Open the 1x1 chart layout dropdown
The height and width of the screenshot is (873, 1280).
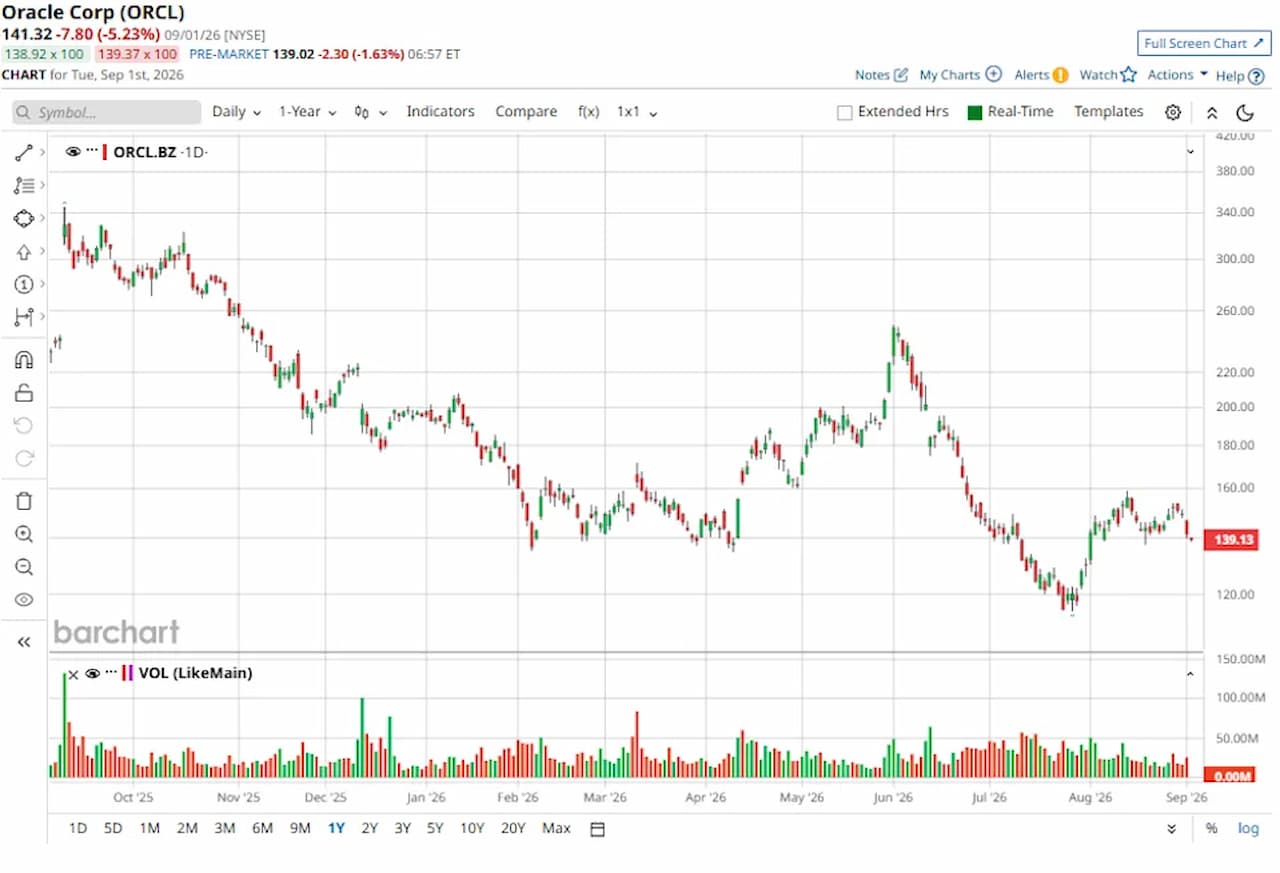637,112
